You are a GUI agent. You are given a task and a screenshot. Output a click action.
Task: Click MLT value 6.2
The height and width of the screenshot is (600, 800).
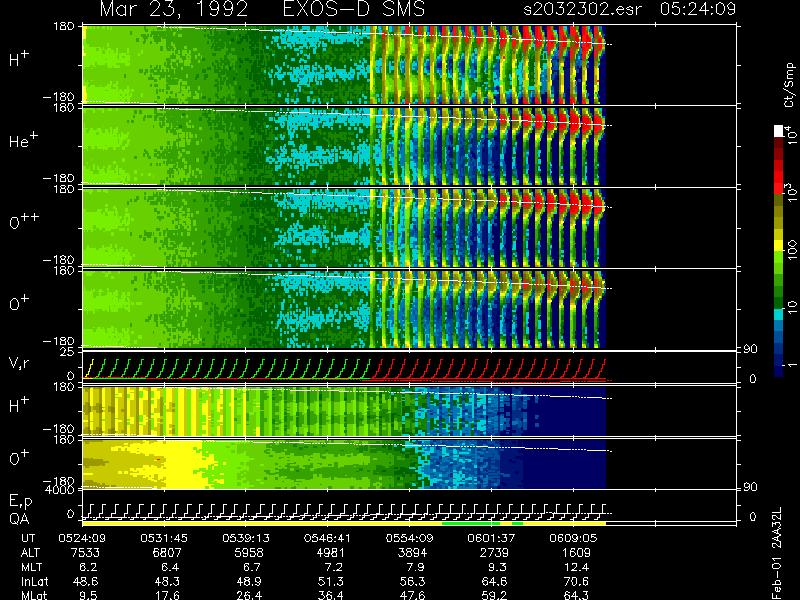pyautogui.click(x=89, y=567)
